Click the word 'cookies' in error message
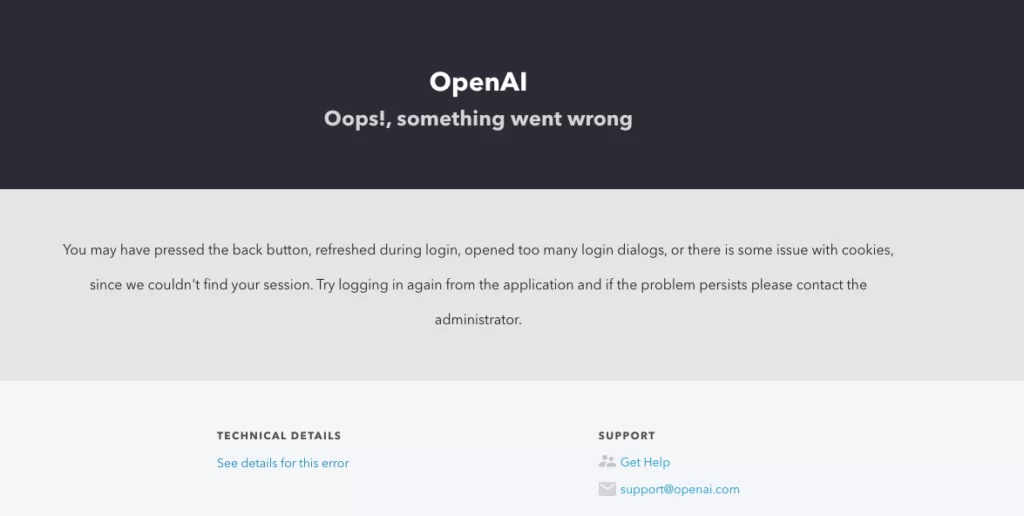Screen dimensions: 1024x516 click(866, 250)
